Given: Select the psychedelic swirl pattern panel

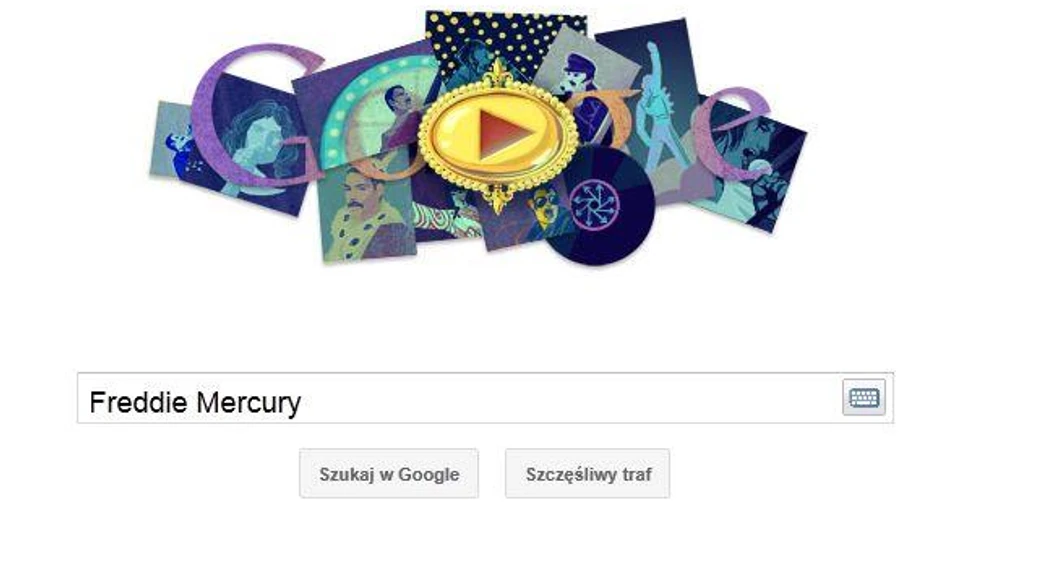Looking at the screenshot, I should (445, 217).
